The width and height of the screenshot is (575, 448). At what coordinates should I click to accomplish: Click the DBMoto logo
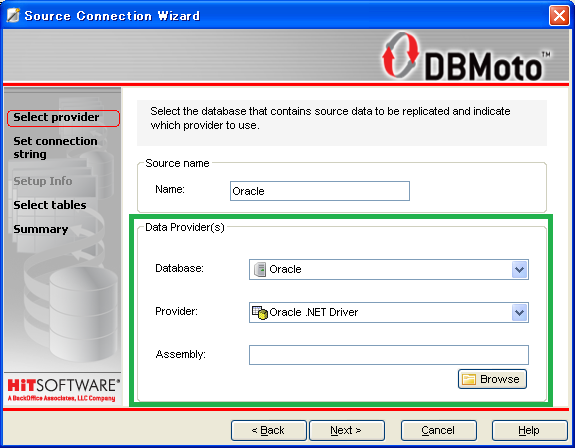[x=466, y=57]
